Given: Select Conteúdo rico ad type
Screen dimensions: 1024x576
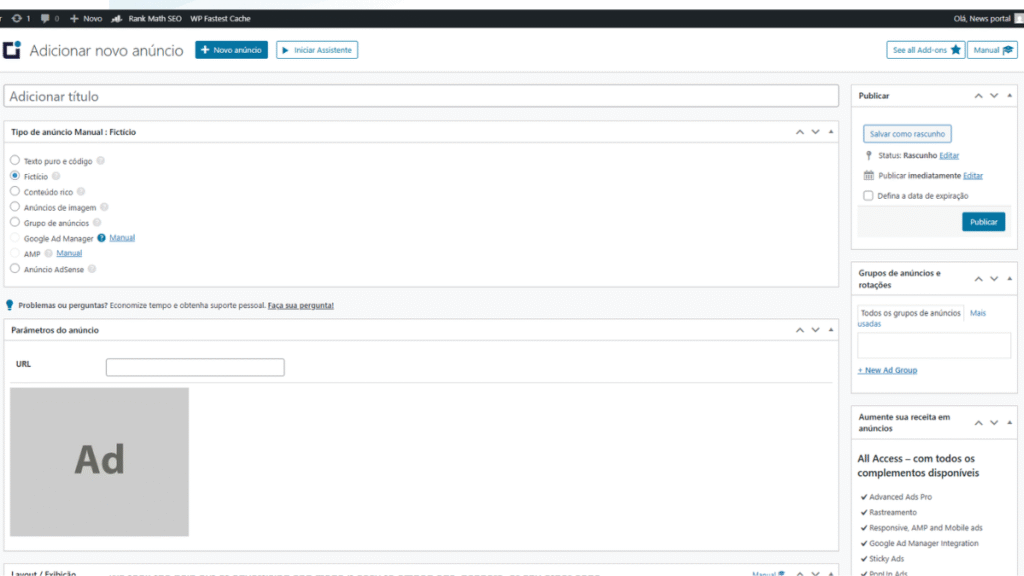Looking at the screenshot, I should coord(14,191).
